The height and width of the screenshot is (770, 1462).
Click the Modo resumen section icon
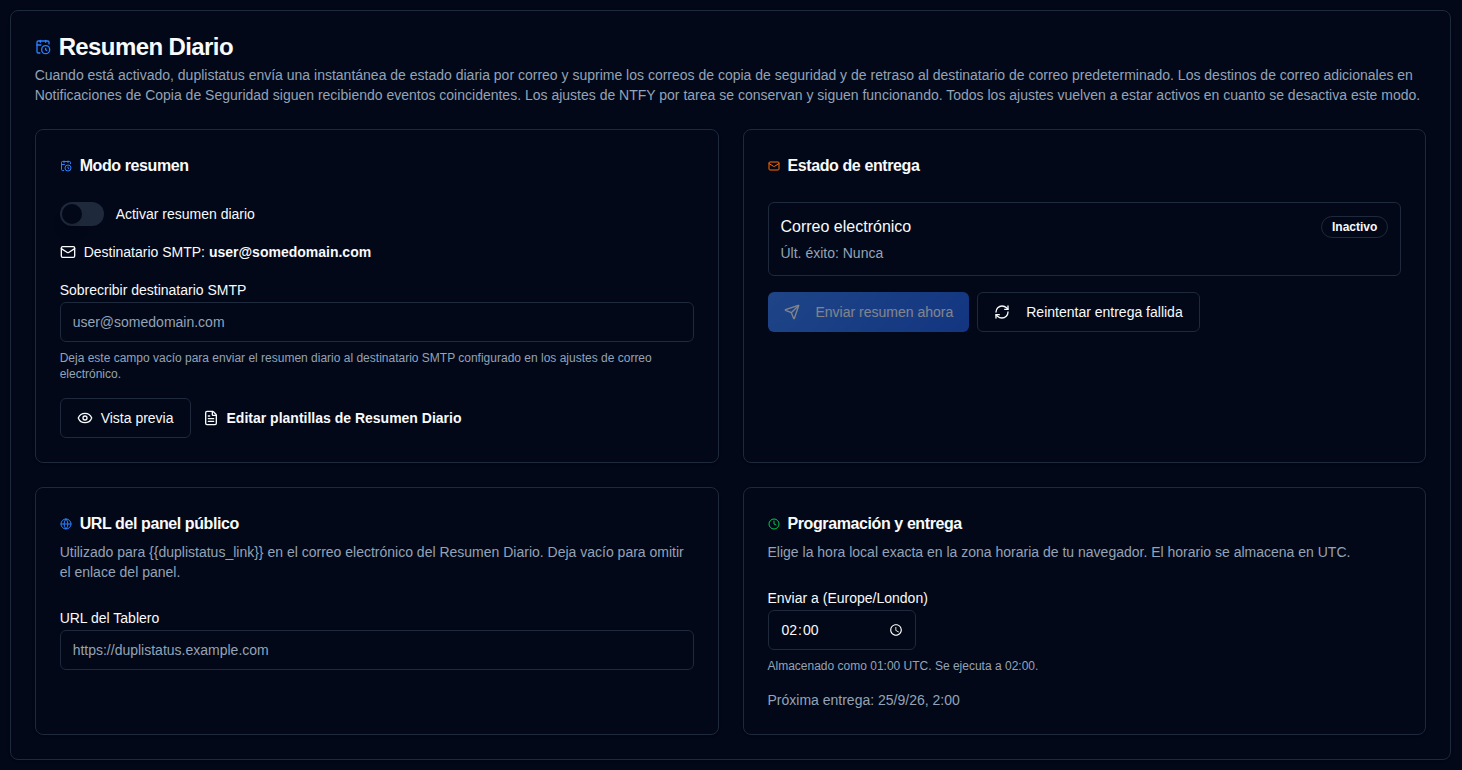(66, 166)
